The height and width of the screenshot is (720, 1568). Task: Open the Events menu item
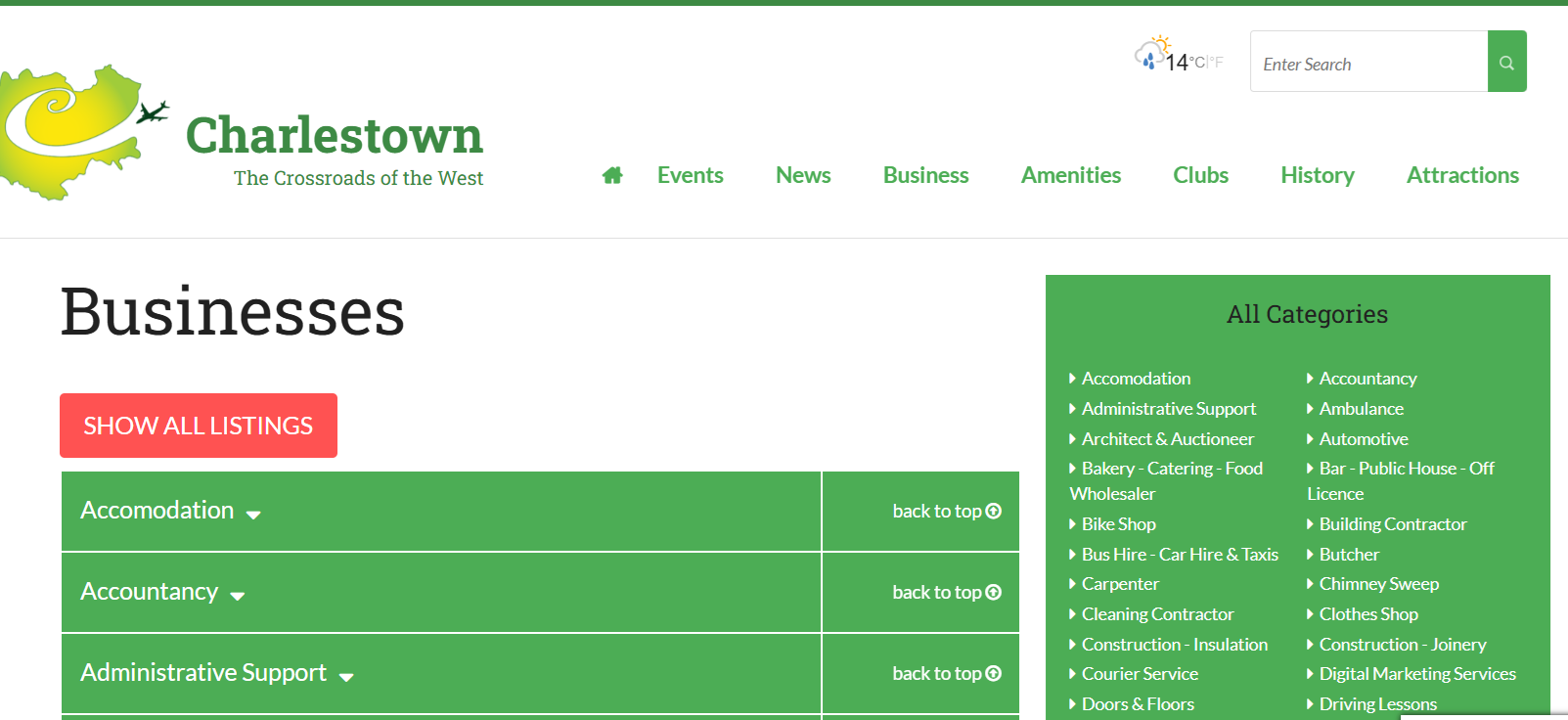(690, 175)
